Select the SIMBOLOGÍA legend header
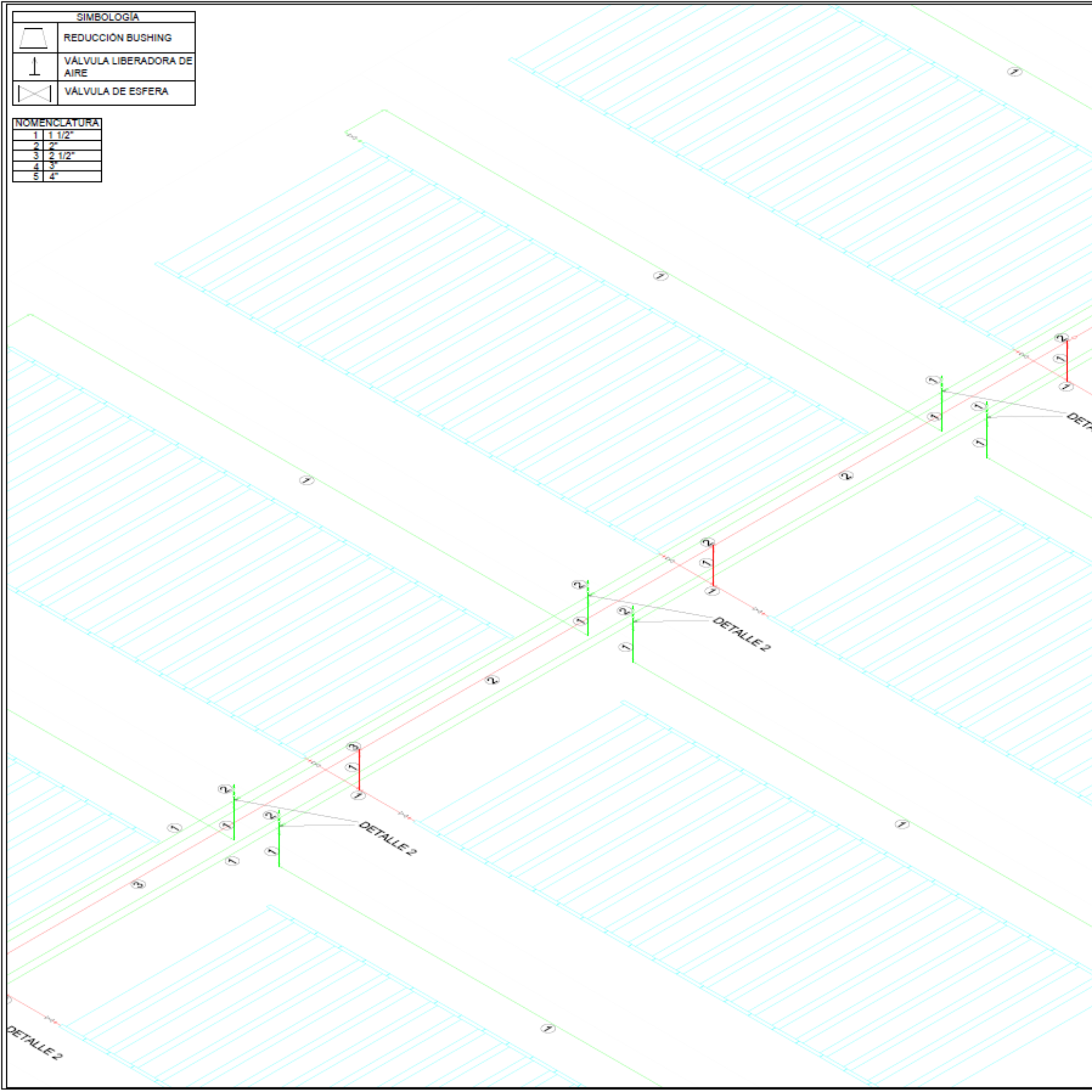The image size is (1092, 1092). tap(107, 17)
